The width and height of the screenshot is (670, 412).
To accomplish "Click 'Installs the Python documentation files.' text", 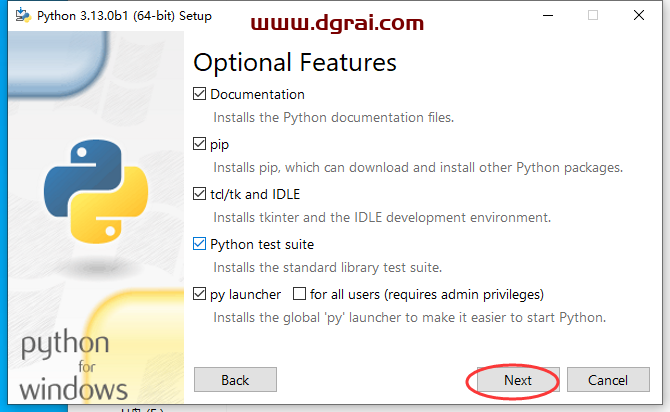I will [x=333, y=118].
